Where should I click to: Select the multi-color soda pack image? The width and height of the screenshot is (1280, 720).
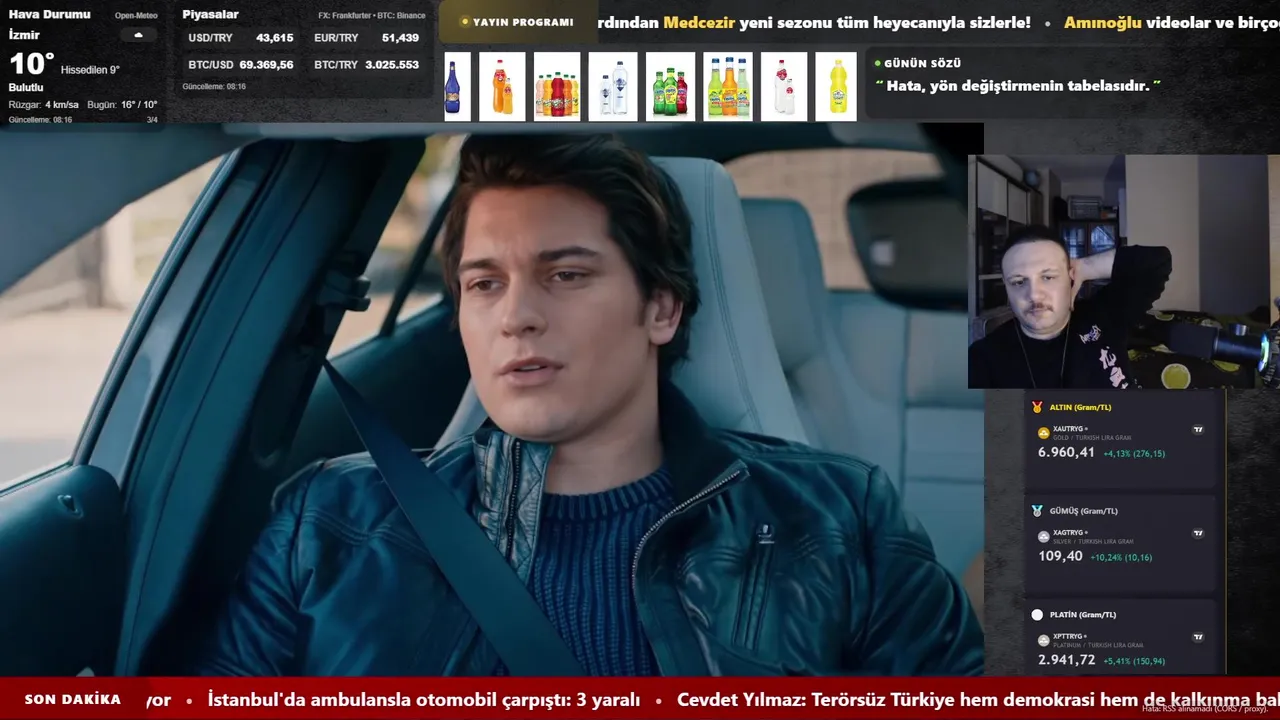coord(557,87)
